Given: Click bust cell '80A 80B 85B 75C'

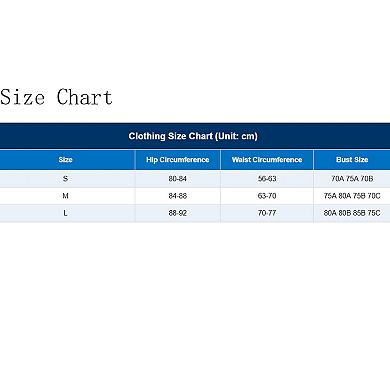Looking at the screenshot, I should [x=352, y=213].
